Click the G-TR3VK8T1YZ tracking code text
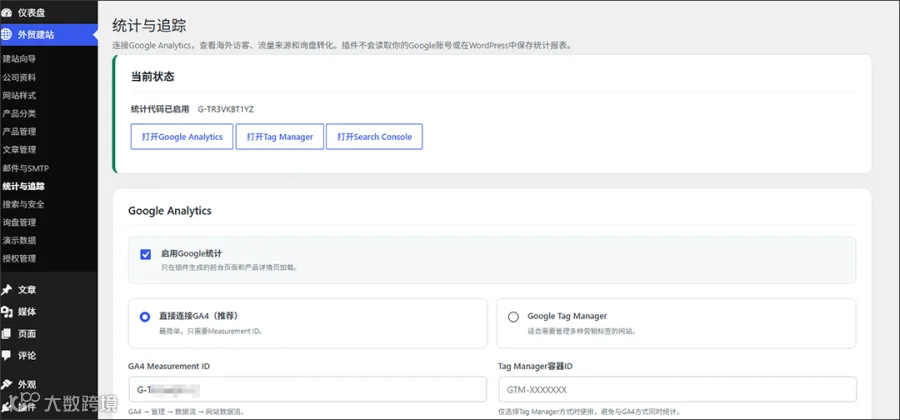This screenshot has width=900, height=420. [226, 109]
